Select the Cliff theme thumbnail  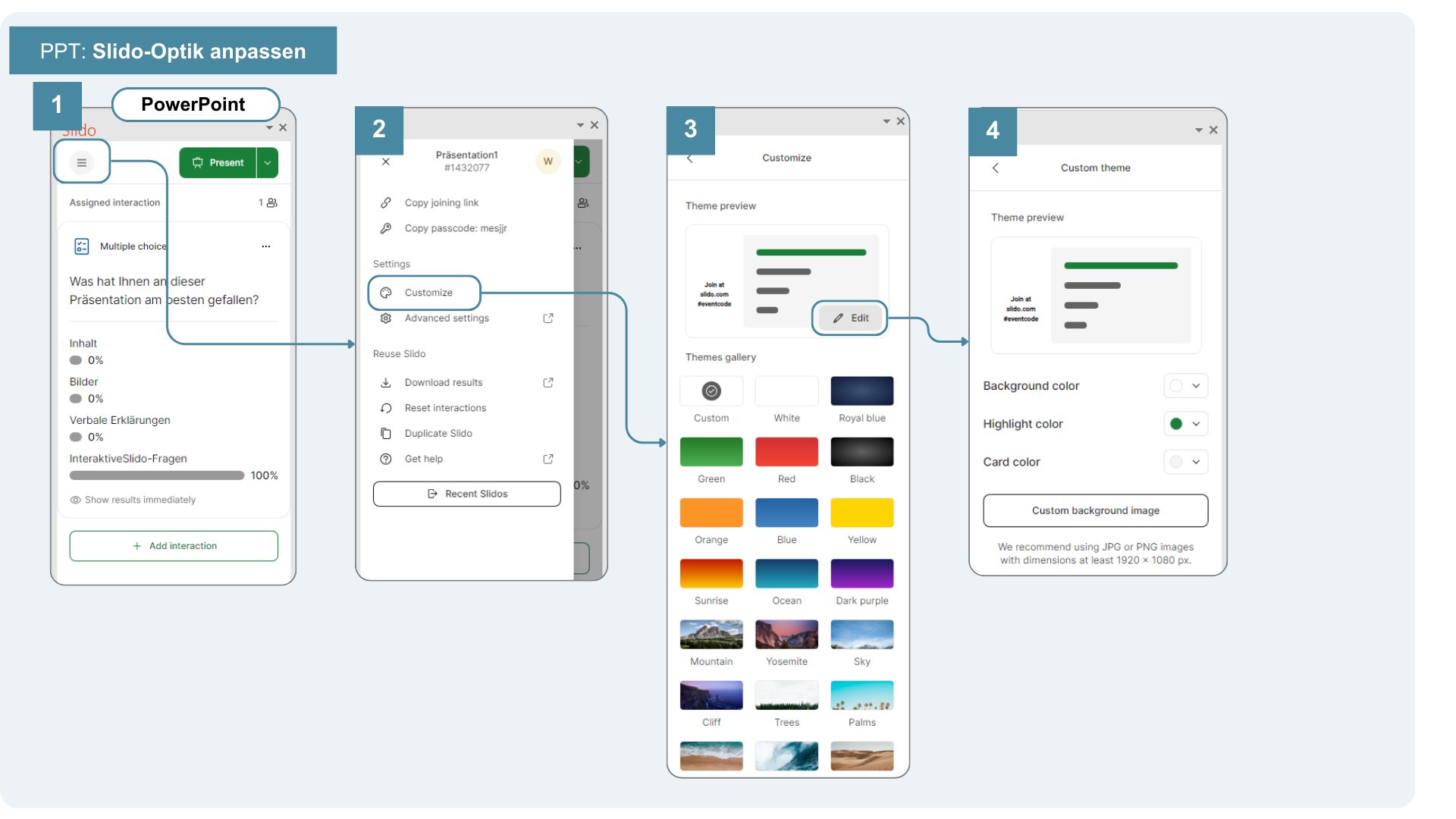711,695
